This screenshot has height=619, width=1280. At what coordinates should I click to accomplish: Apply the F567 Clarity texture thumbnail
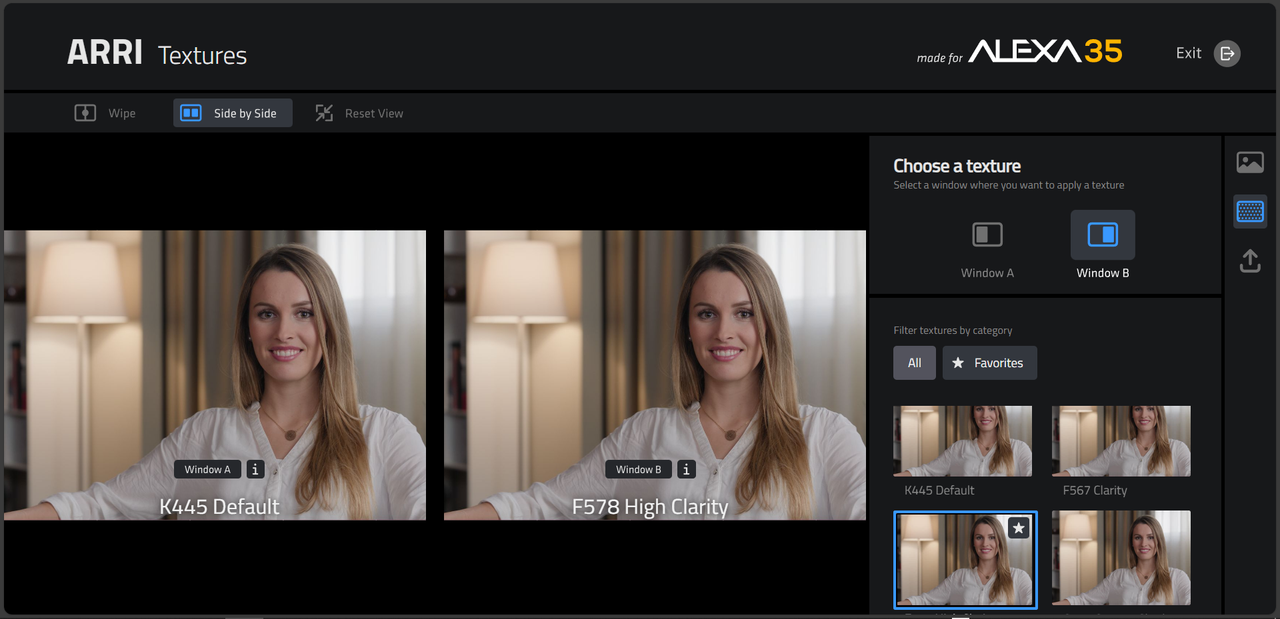tap(1121, 441)
